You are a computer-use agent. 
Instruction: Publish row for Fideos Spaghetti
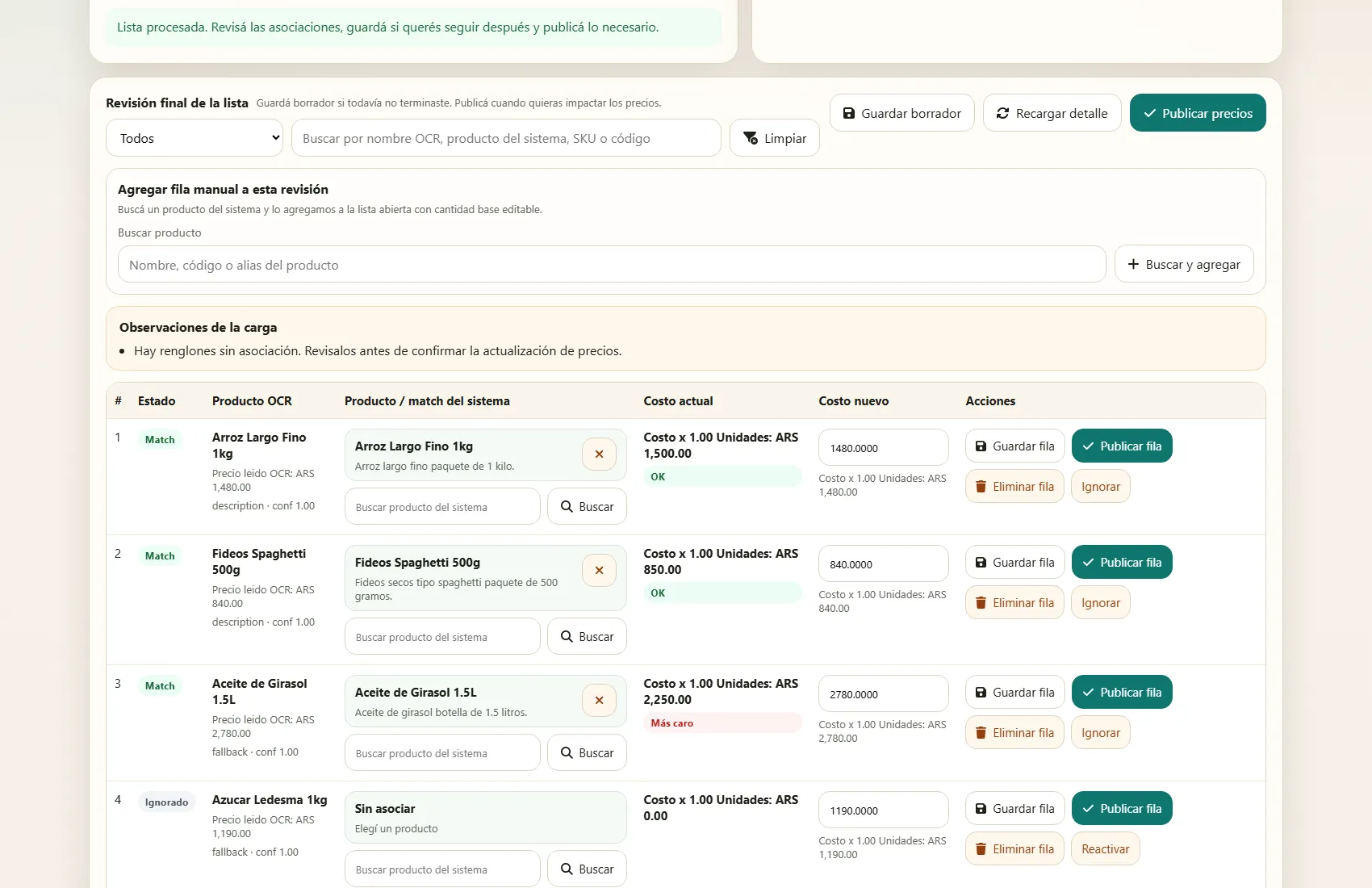click(x=1122, y=563)
